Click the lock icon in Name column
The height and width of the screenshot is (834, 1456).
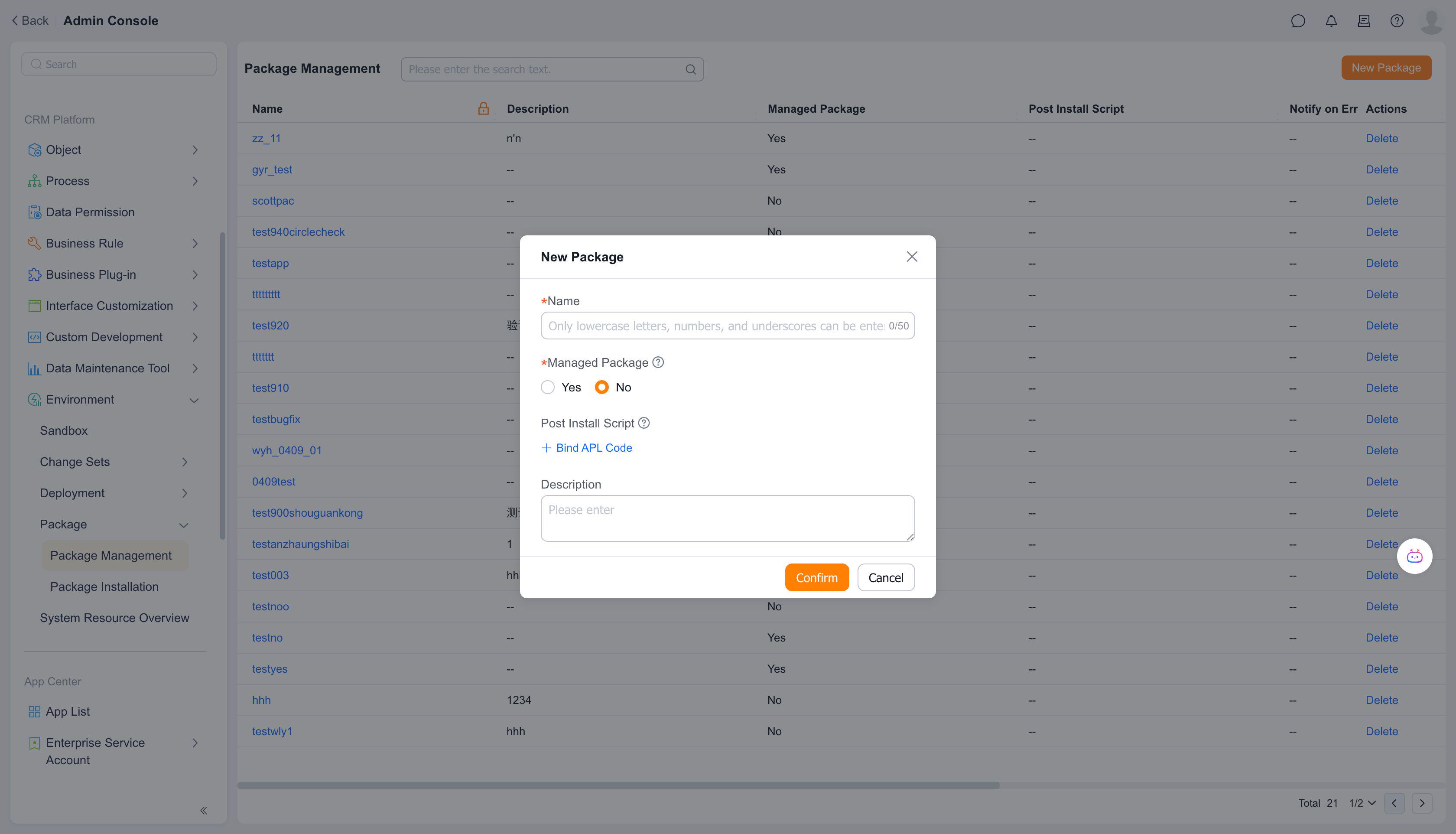tap(483, 108)
